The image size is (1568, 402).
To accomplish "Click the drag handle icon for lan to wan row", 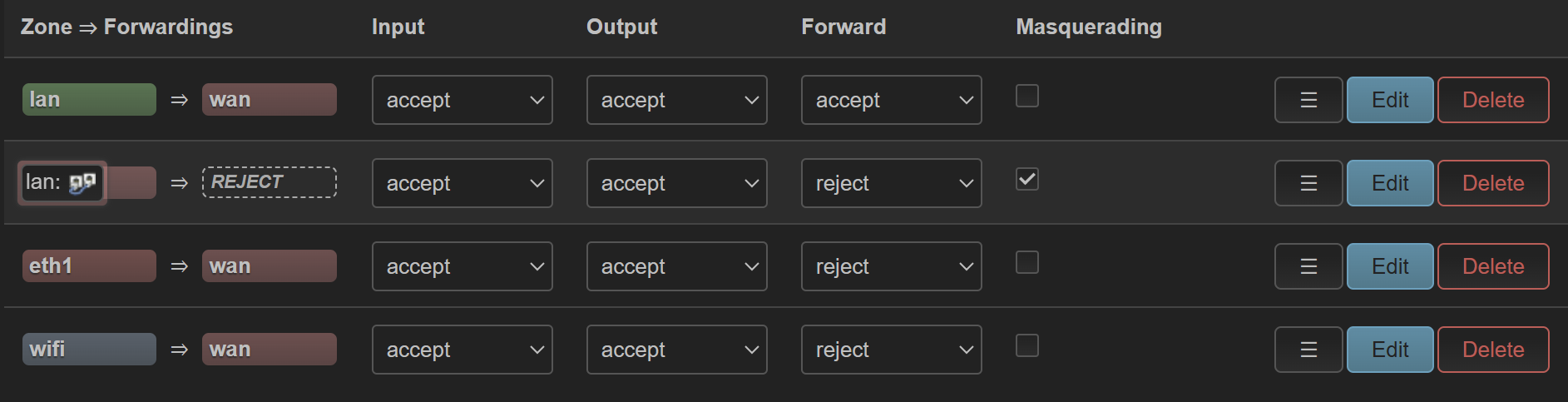I will click(1308, 100).
